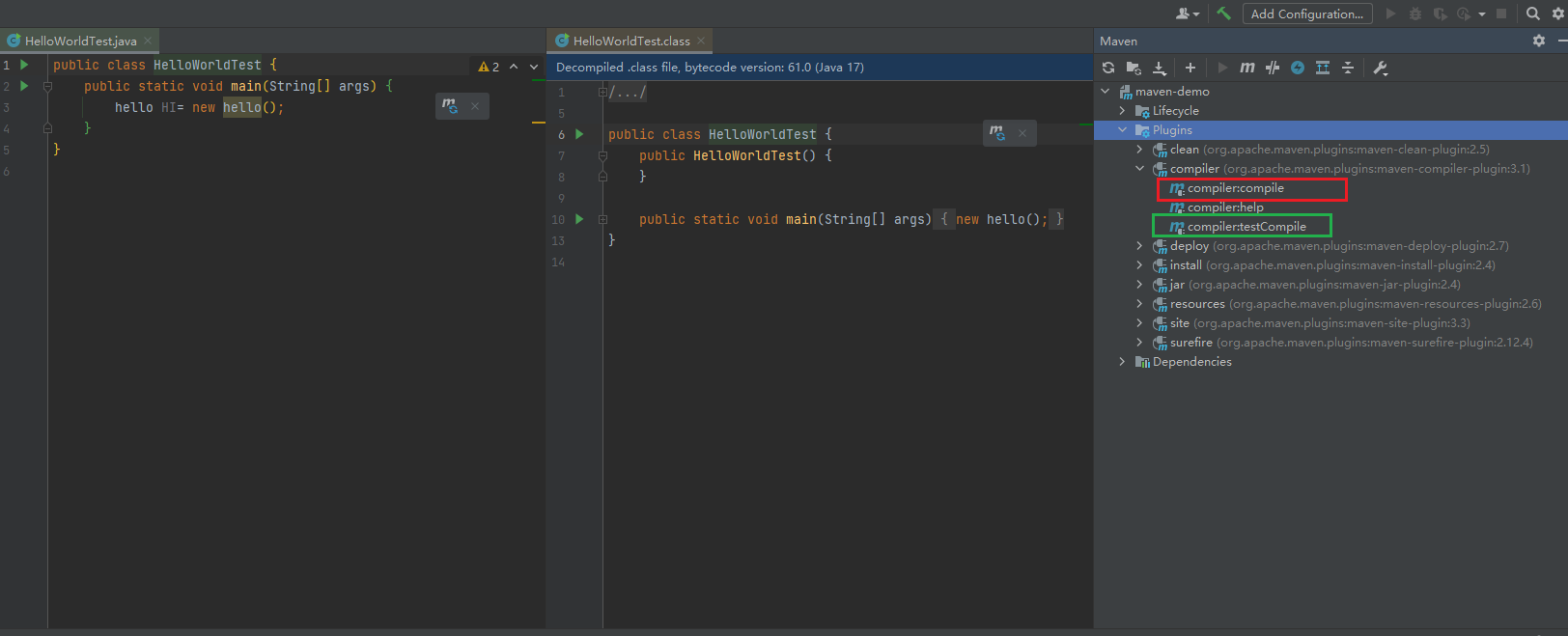Run class from line 1 gutter arrow in java editor
This screenshot has width=1568, height=636.
(25, 65)
